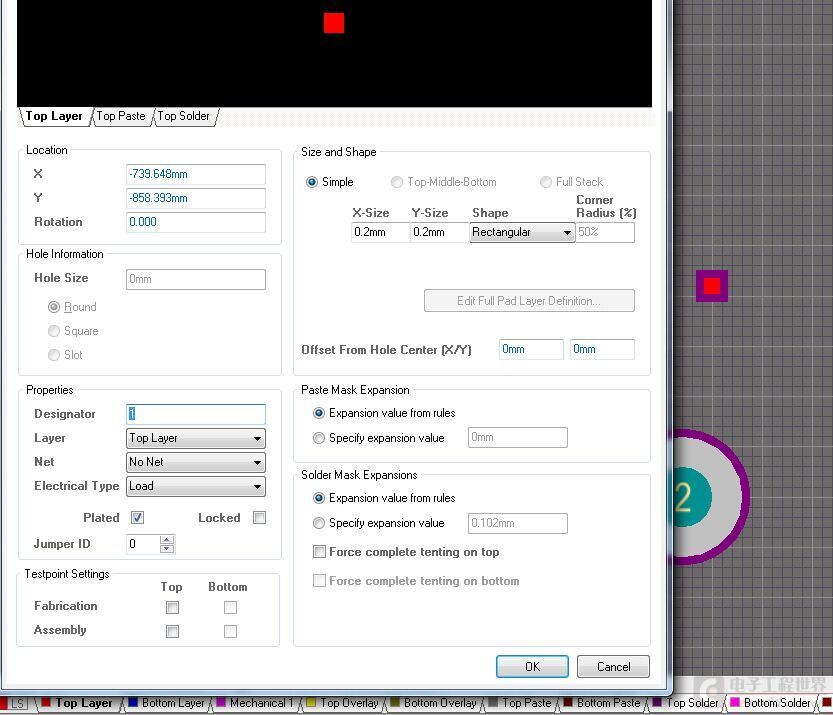This screenshot has height=715, width=833.
Task: Select the Simple size and shape option
Action: tap(329, 182)
